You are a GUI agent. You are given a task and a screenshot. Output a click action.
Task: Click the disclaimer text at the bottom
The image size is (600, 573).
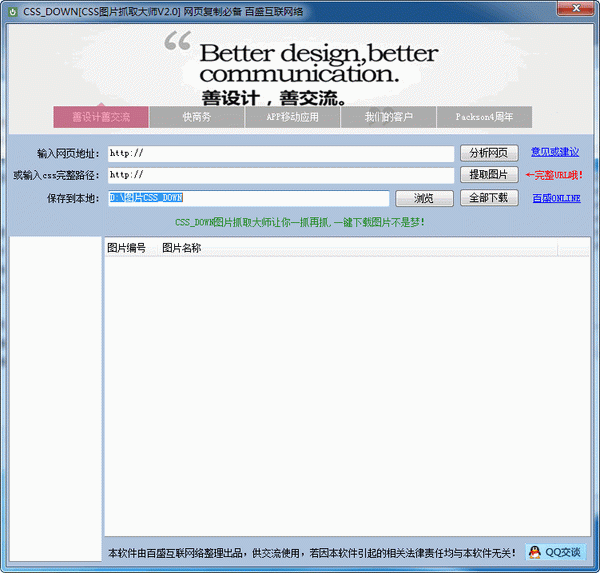(x=312, y=553)
